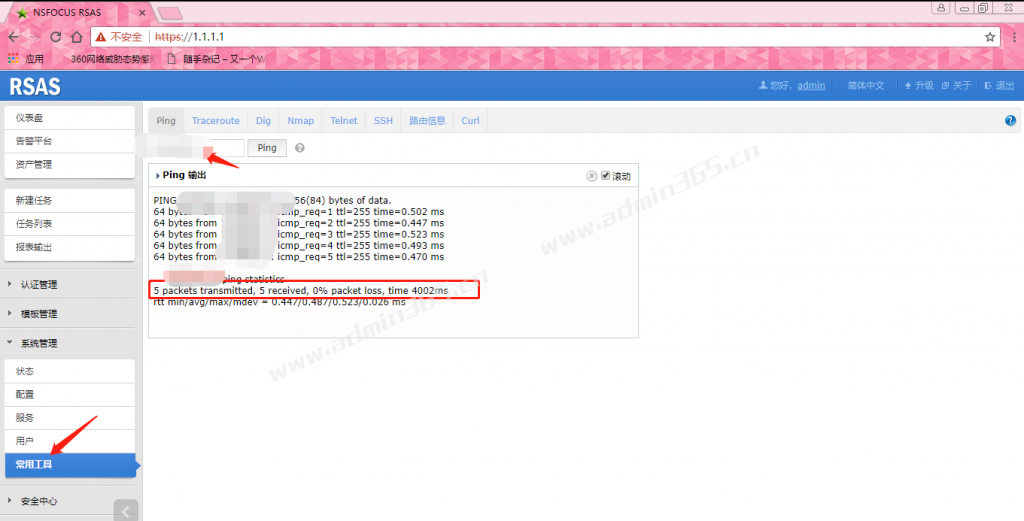The width and height of the screenshot is (1024, 521).
Task: Open 用户 under 系统管理
Action: 69,441
